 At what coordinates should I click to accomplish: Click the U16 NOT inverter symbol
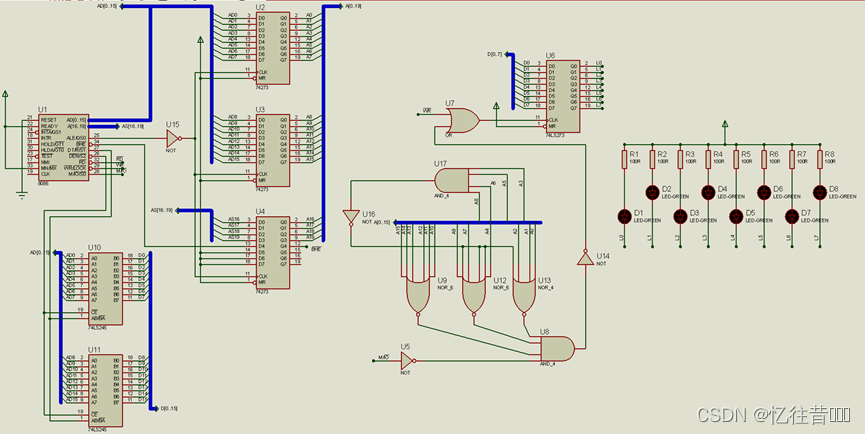(350, 216)
